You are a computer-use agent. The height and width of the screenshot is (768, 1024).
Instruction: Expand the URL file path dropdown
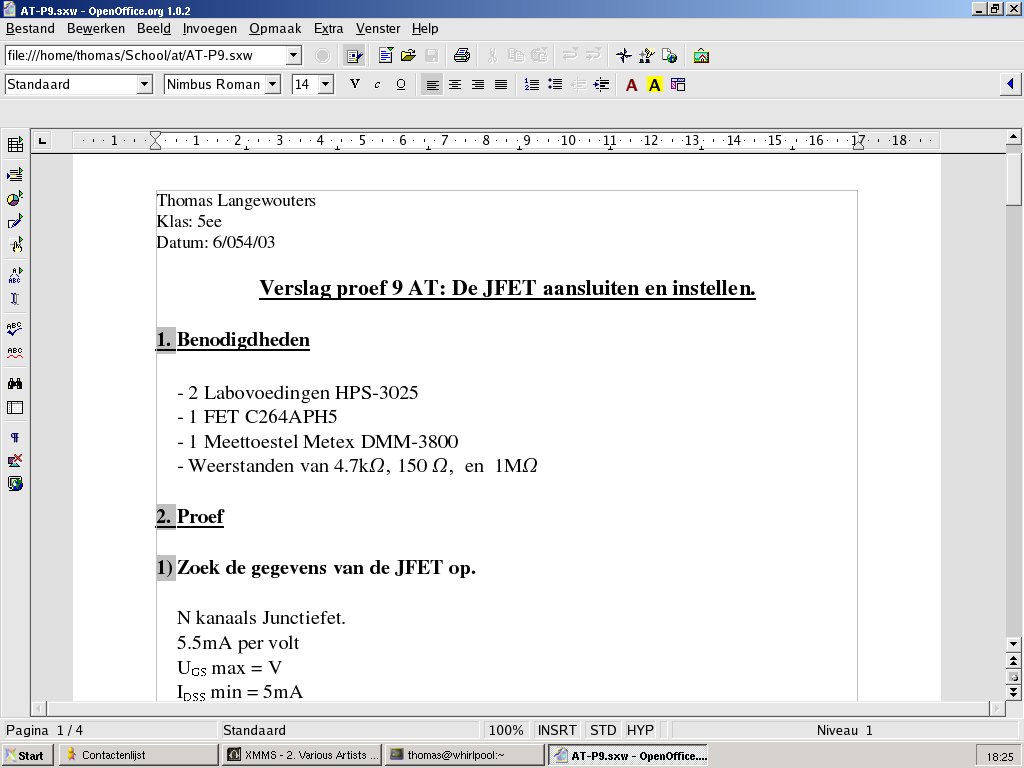pyautogui.click(x=294, y=56)
